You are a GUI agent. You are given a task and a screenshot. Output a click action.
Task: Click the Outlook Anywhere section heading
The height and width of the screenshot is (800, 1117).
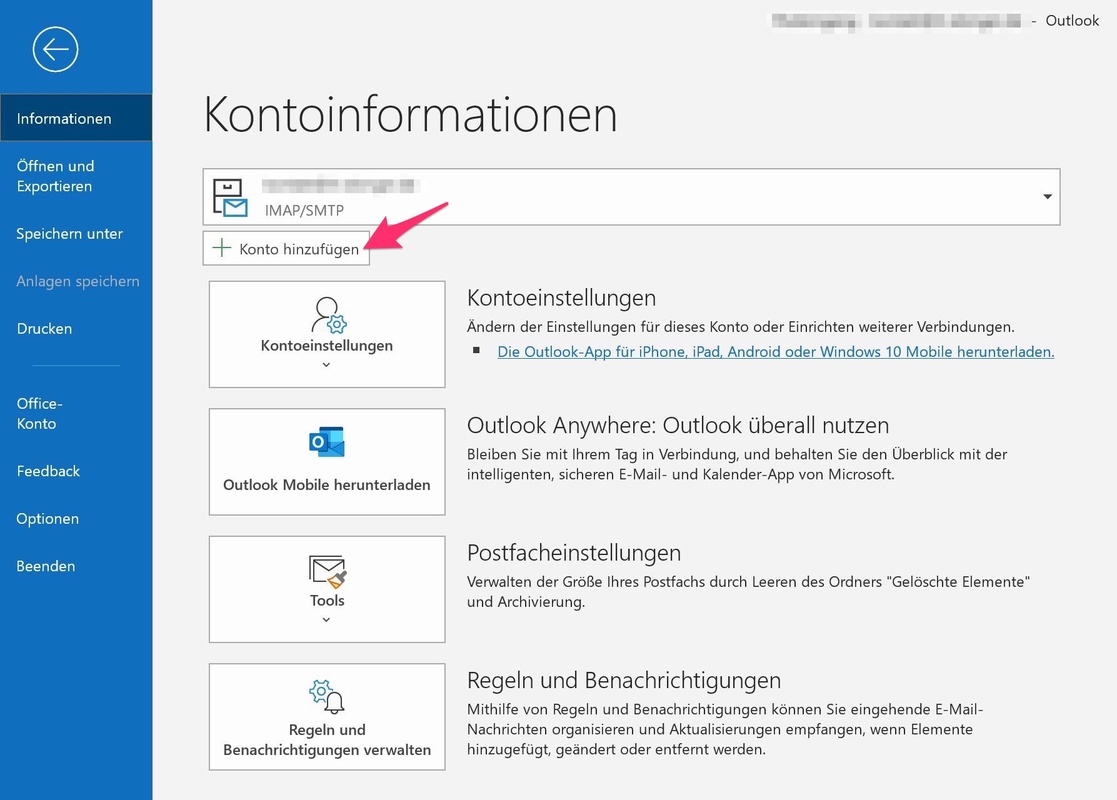point(678,425)
